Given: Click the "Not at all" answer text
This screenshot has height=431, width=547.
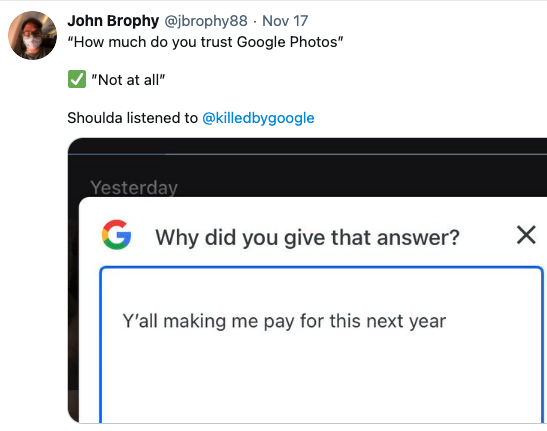Looking at the screenshot, I should pos(128,80).
